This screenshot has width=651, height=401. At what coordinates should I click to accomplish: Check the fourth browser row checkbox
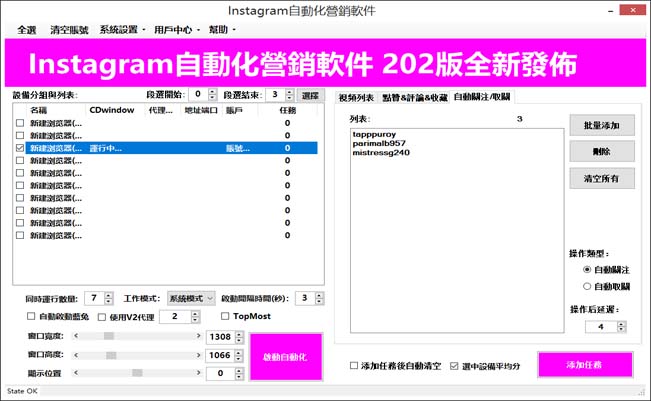click(x=20, y=160)
